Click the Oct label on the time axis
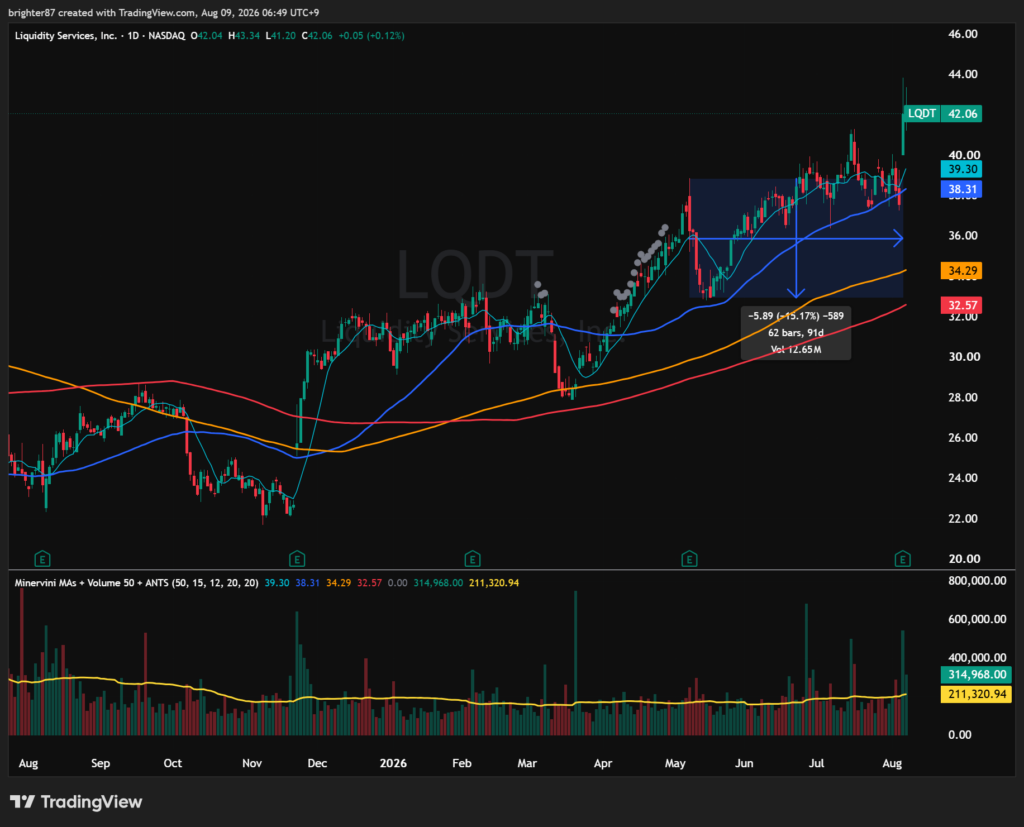This screenshot has height=827, width=1024. 172,763
